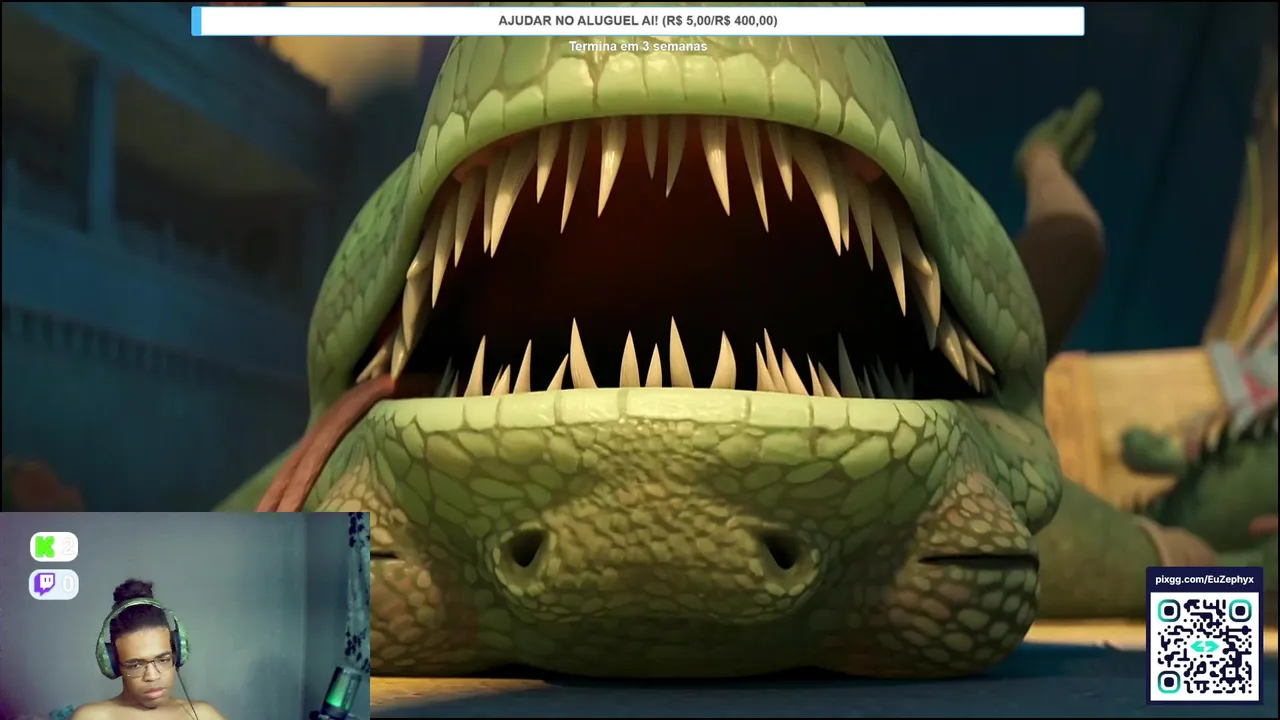Click the pixgg QR code
Screen dimensions: 1280x720
coord(1204,646)
